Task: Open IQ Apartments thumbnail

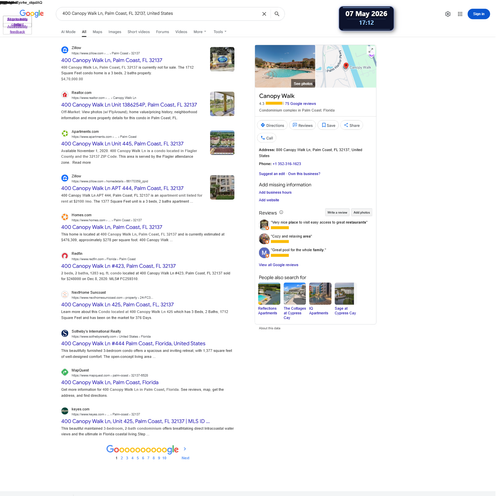Action: [x=320, y=294]
